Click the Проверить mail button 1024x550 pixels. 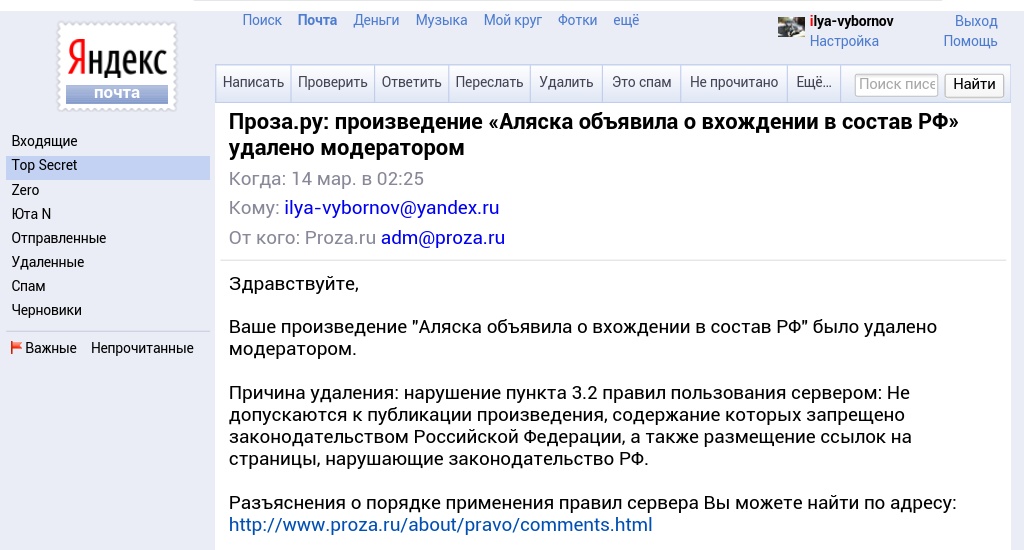click(333, 83)
